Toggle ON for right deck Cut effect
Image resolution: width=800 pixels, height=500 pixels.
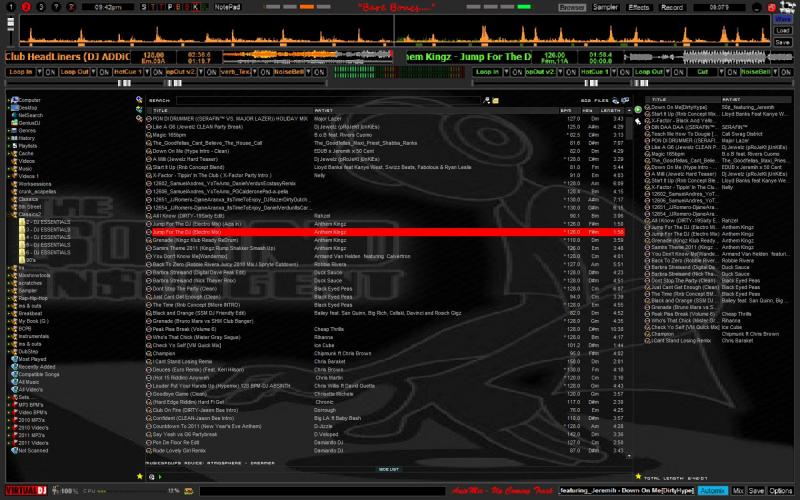click(x=733, y=72)
